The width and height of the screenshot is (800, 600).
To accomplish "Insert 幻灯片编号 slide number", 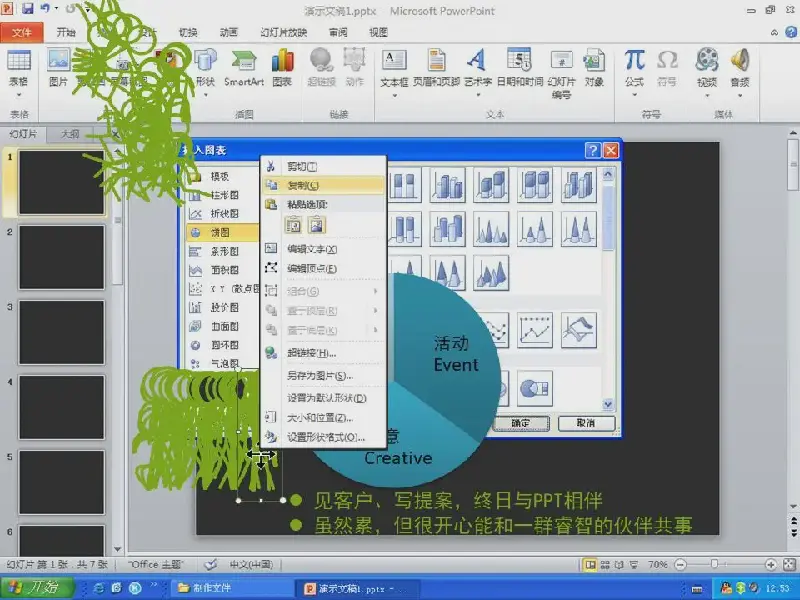I will point(561,73).
